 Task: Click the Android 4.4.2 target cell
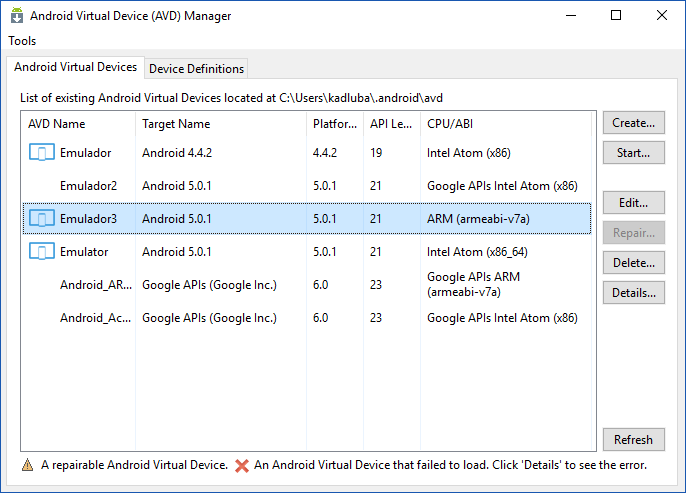click(177, 153)
